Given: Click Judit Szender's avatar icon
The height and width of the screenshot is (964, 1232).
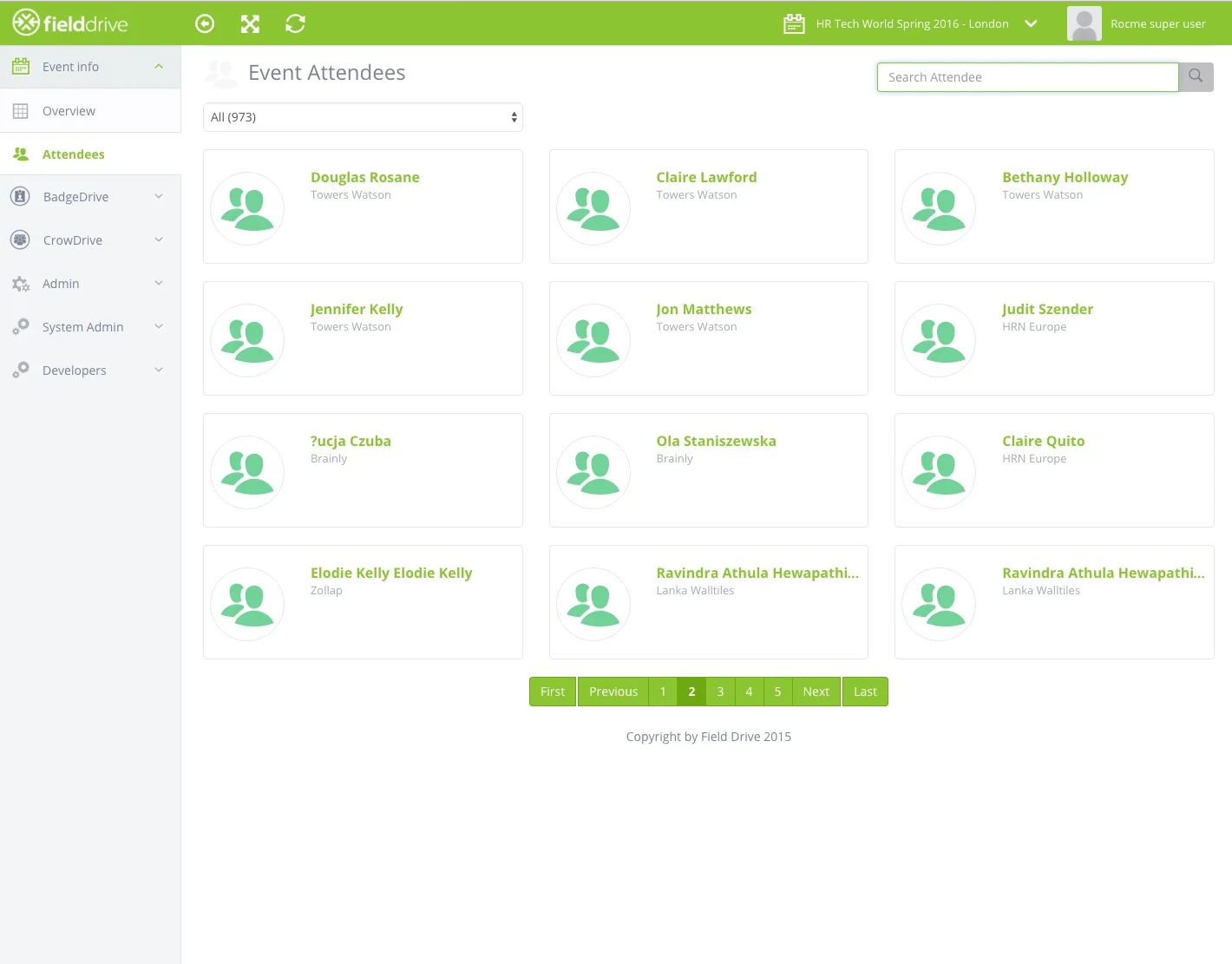Looking at the screenshot, I should click(x=939, y=340).
